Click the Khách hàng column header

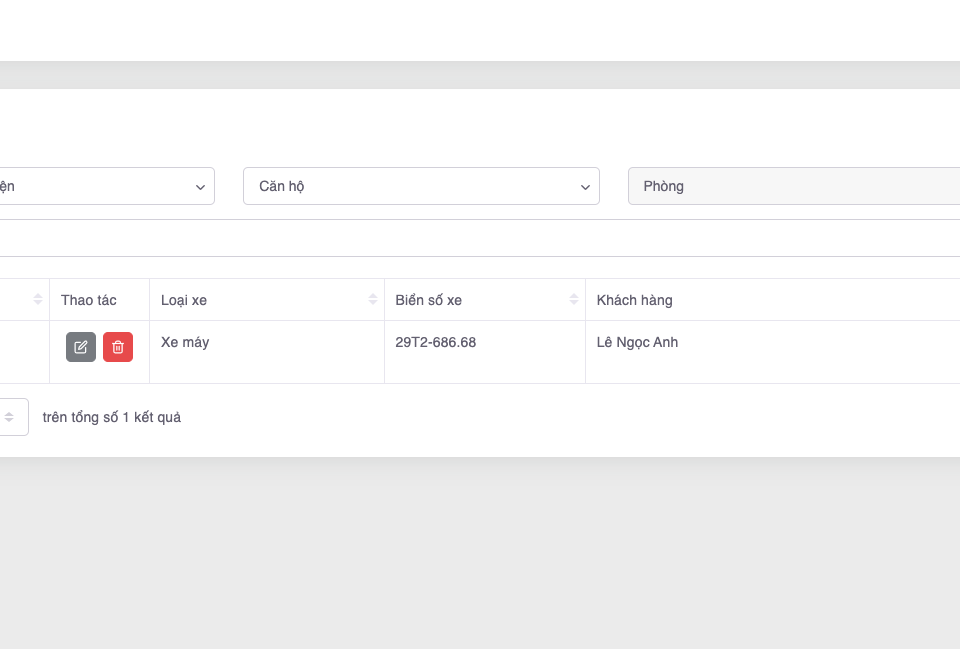click(634, 300)
